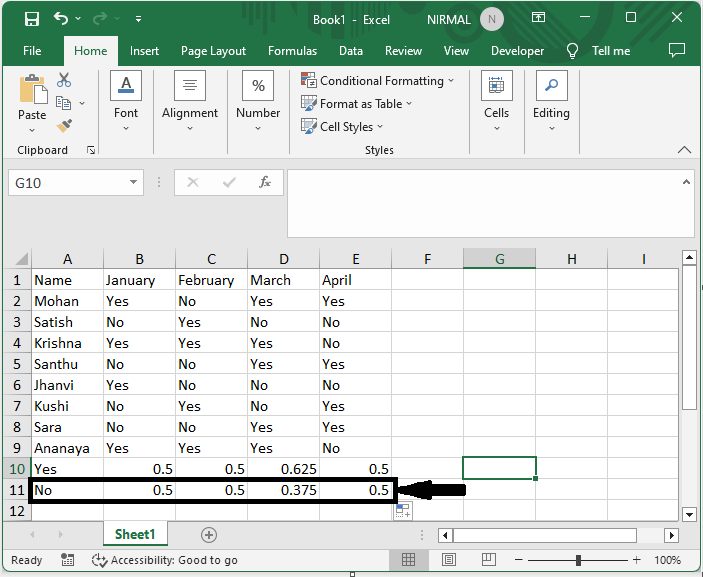Open the Formulas ribbon tab
The height and width of the screenshot is (577, 703).
(x=292, y=51)
